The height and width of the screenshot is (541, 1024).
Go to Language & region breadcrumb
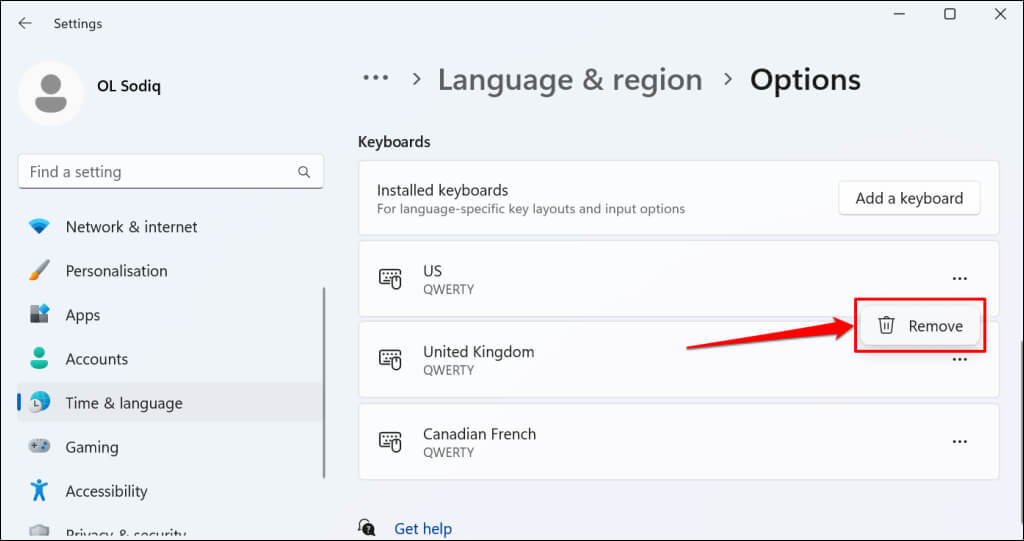(x=570, y=79)
